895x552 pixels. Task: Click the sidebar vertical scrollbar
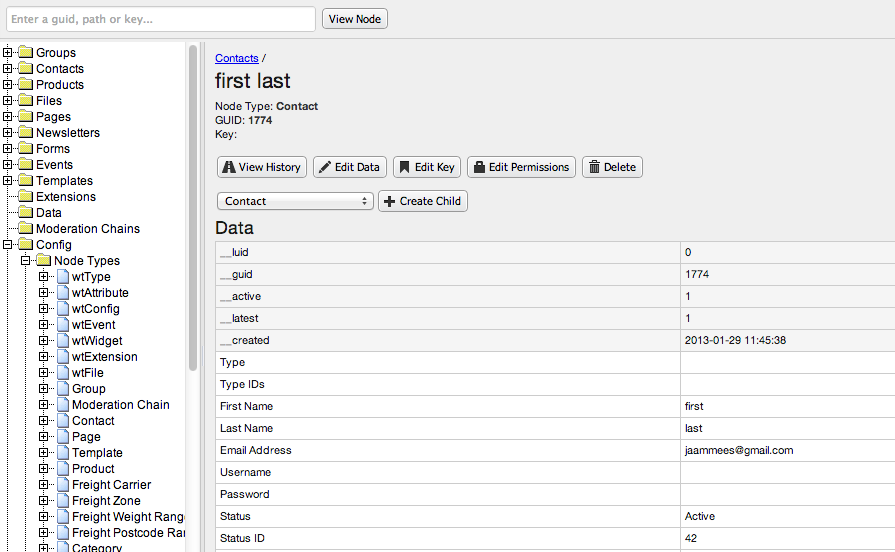point(193,200)
